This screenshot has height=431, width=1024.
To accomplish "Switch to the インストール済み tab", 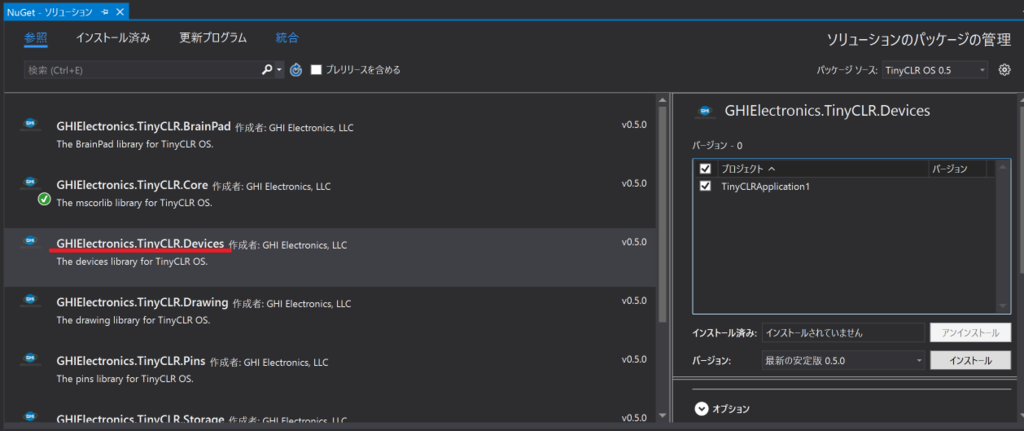I will 113,38.
